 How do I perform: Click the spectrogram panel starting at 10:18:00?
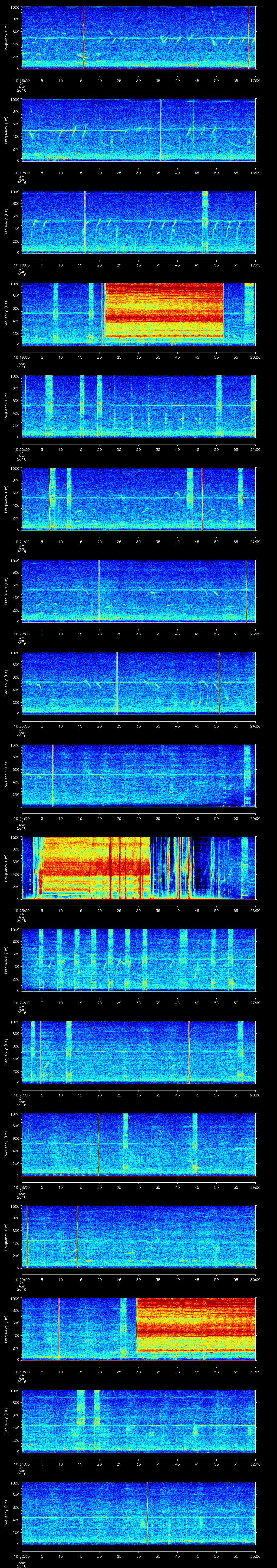tap(138, 222)
